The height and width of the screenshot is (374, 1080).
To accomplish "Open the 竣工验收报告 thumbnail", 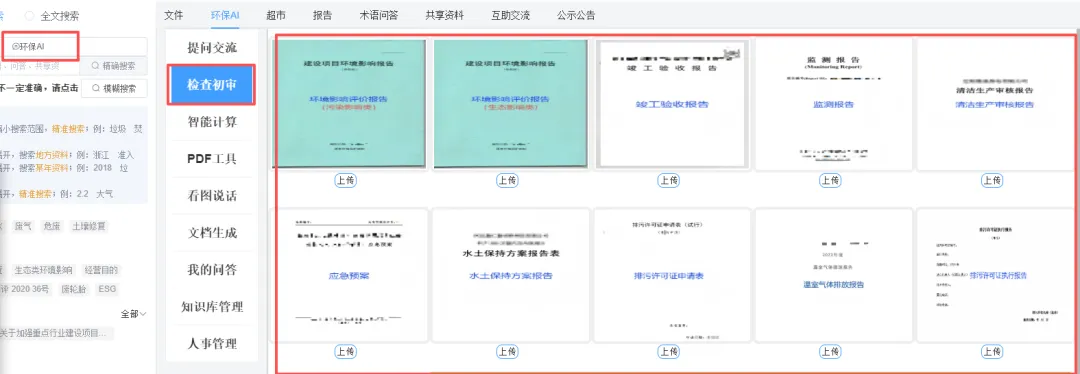I will [672, 103].
